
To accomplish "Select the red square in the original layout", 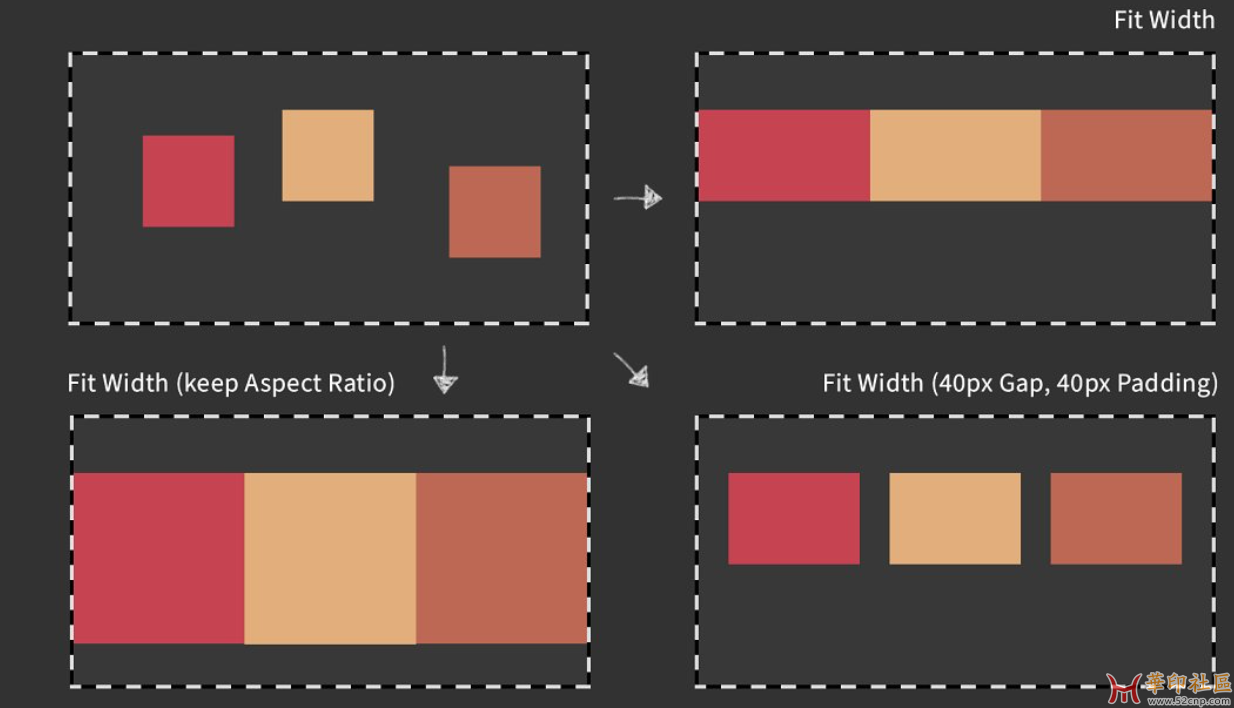I will pyautogui.click(x=188, y=181).
